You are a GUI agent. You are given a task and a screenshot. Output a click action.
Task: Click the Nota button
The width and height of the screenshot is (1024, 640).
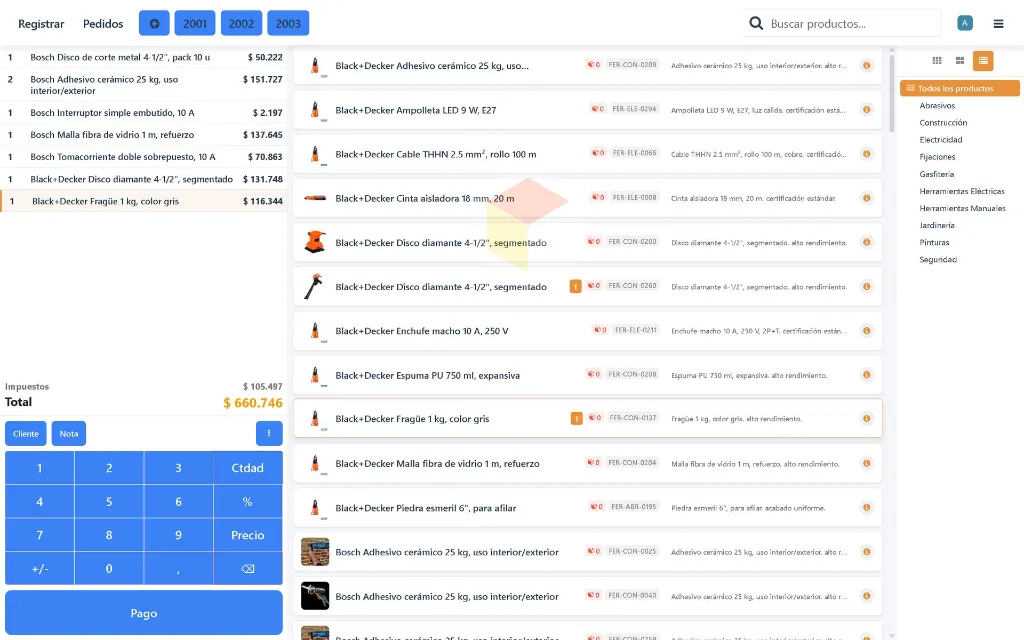click(69, 433)
